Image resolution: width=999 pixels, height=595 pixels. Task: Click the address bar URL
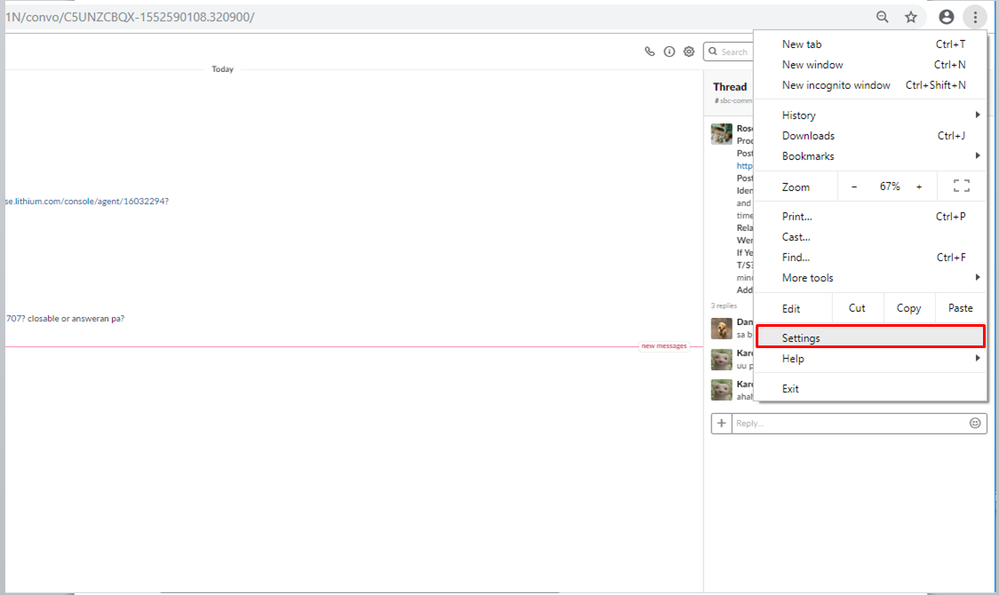(x=130, y=17)
